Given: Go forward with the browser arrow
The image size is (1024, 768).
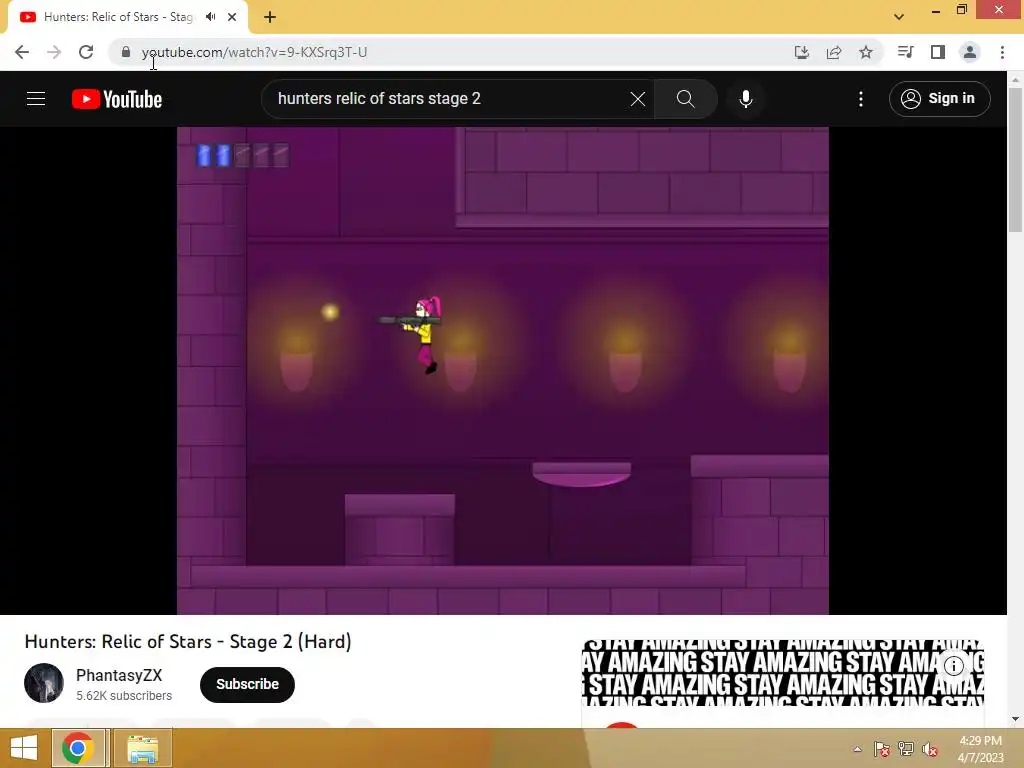Looking at the screenshot, I should pos(54,52).
